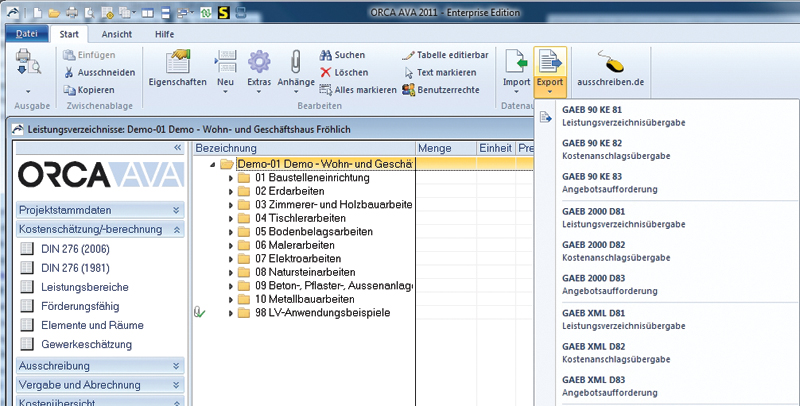This screenshot has width=800, height=406.
Task: Open the Eigenschaften properties icon
Action: coord(176,64)
